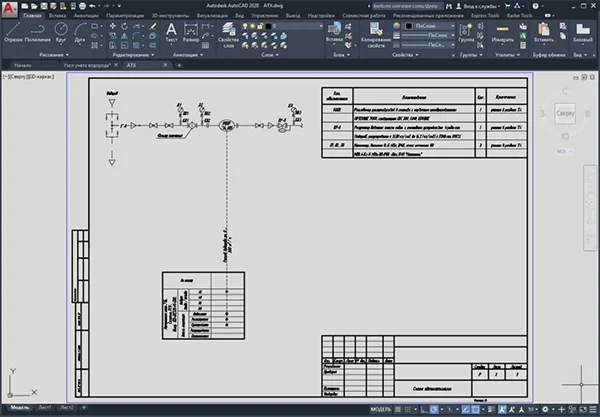Toggle lineweight display in status bar

pos(491,409)
